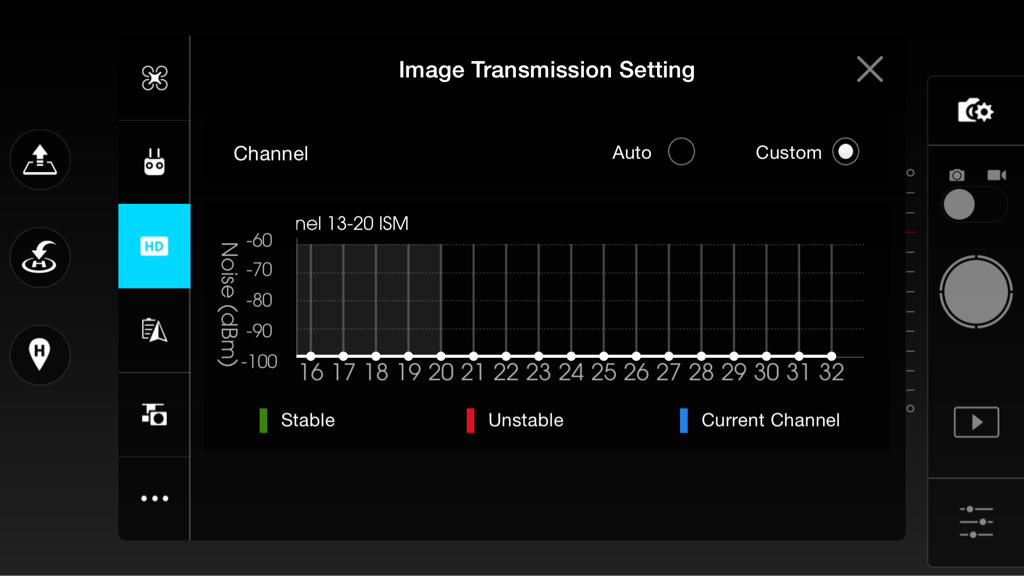This screenshot has width=1024, height=576.
Task: Select channel 32 on noise chart
Action: [831, 356]
